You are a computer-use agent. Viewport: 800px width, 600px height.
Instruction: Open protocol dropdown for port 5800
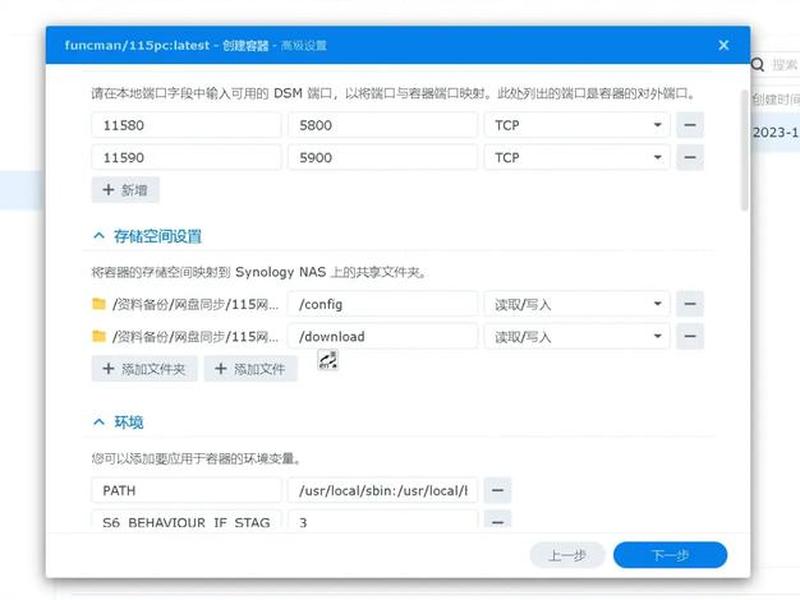(x=577, y=125)
